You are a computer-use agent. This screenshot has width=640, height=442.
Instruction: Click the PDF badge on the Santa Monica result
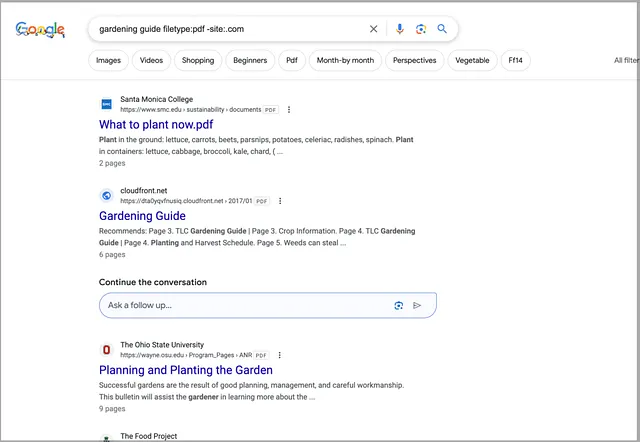coord(270,110)
